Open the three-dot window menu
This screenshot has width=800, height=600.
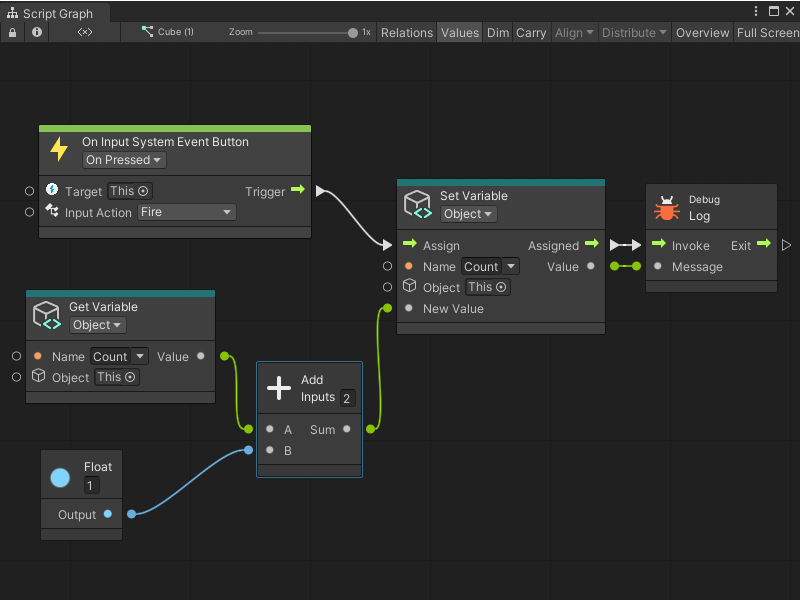[x=757, y=10]
